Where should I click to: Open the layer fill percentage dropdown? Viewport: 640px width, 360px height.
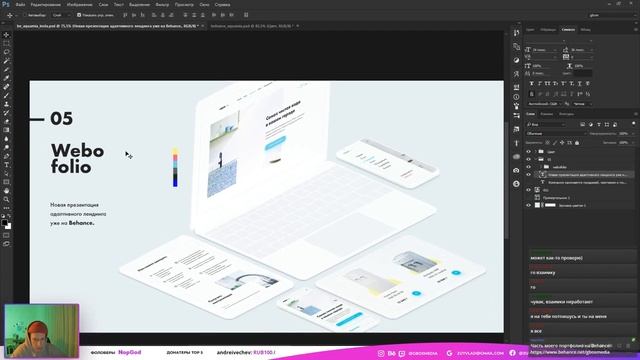(x=633, y=143)
